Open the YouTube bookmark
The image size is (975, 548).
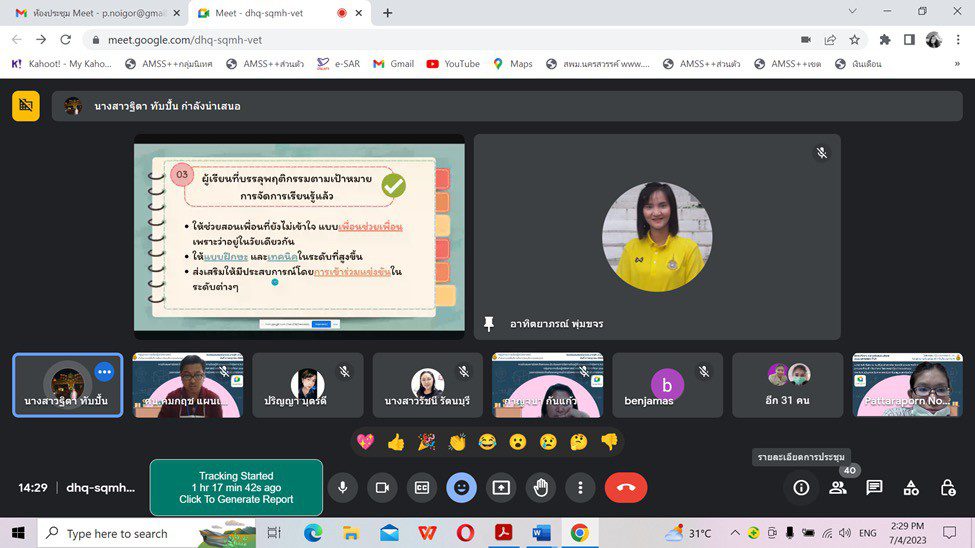453,63
